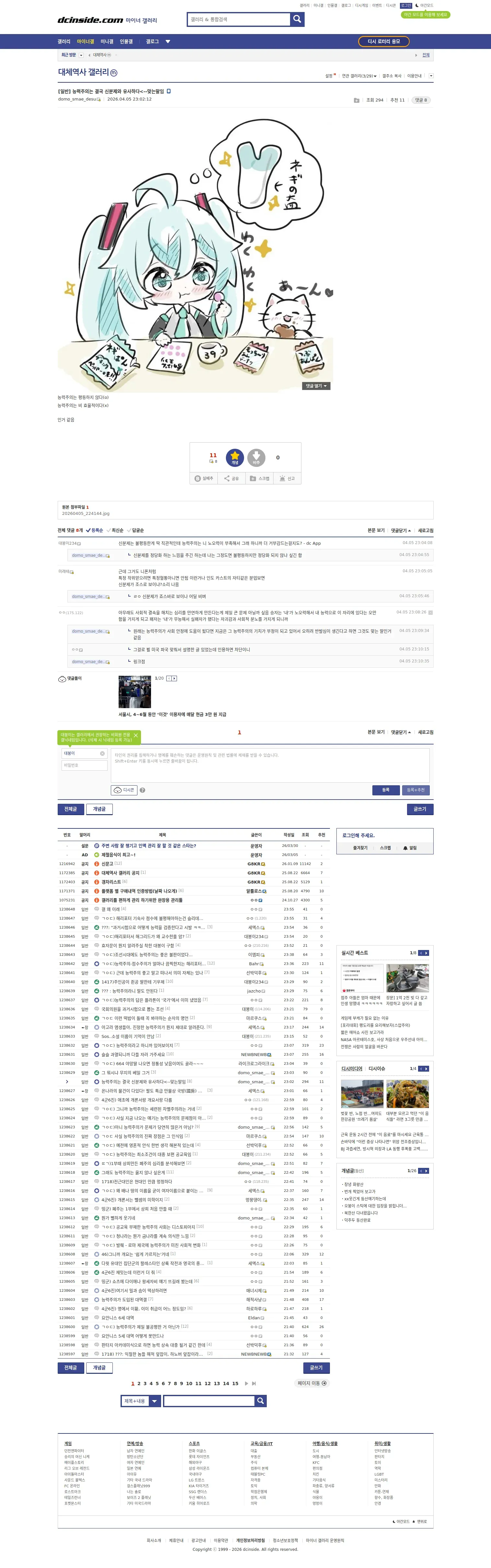The width and height of the screenshot is (491, 1568).
Task: Click the moon 야간모드 icon in top bar
Action: (x=417, y=6)
